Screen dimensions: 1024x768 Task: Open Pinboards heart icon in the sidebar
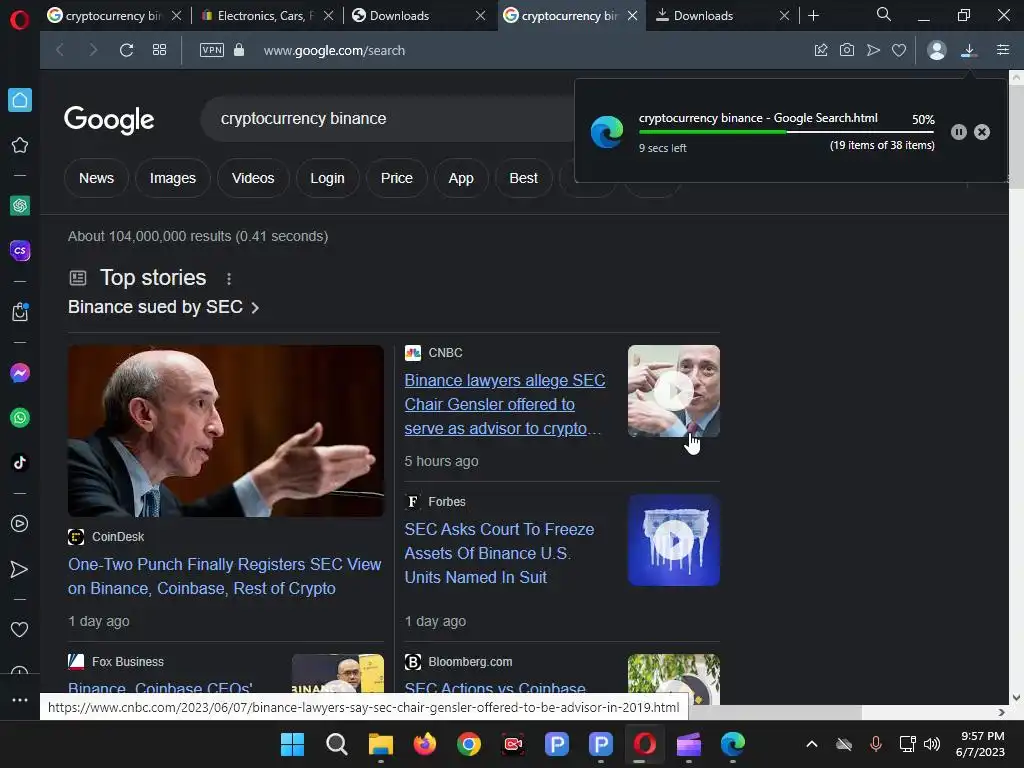[20, 630]
